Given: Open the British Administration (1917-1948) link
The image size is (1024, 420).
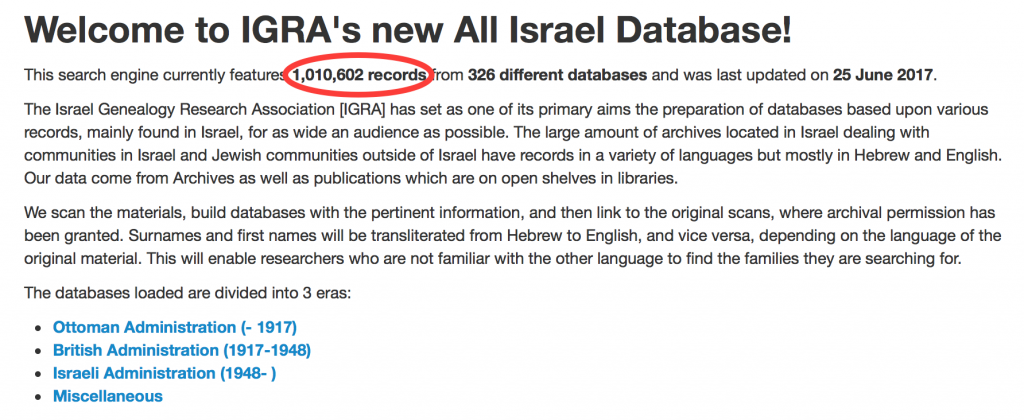Looking at the screenshot, I should pos(182,350).
